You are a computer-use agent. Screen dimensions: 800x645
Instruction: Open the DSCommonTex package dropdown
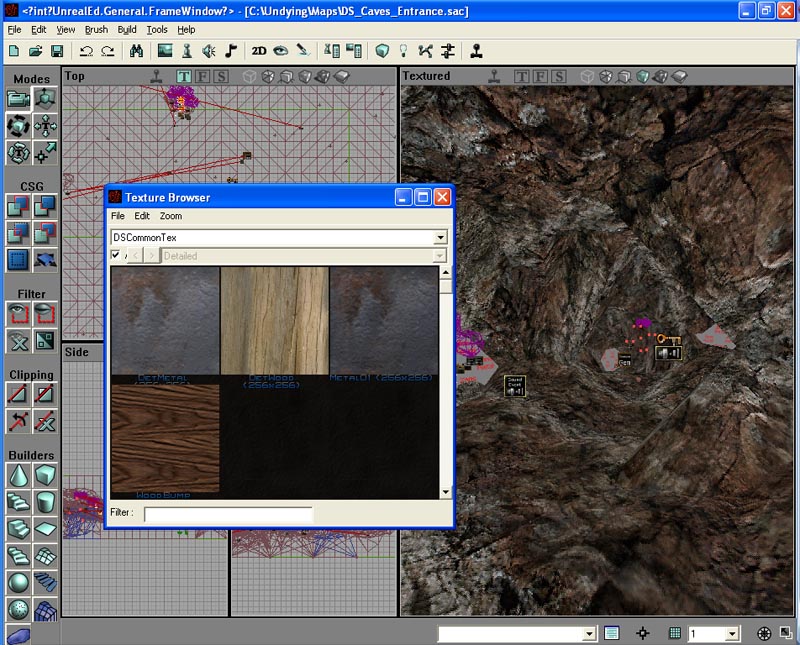[x=440, y=237]
